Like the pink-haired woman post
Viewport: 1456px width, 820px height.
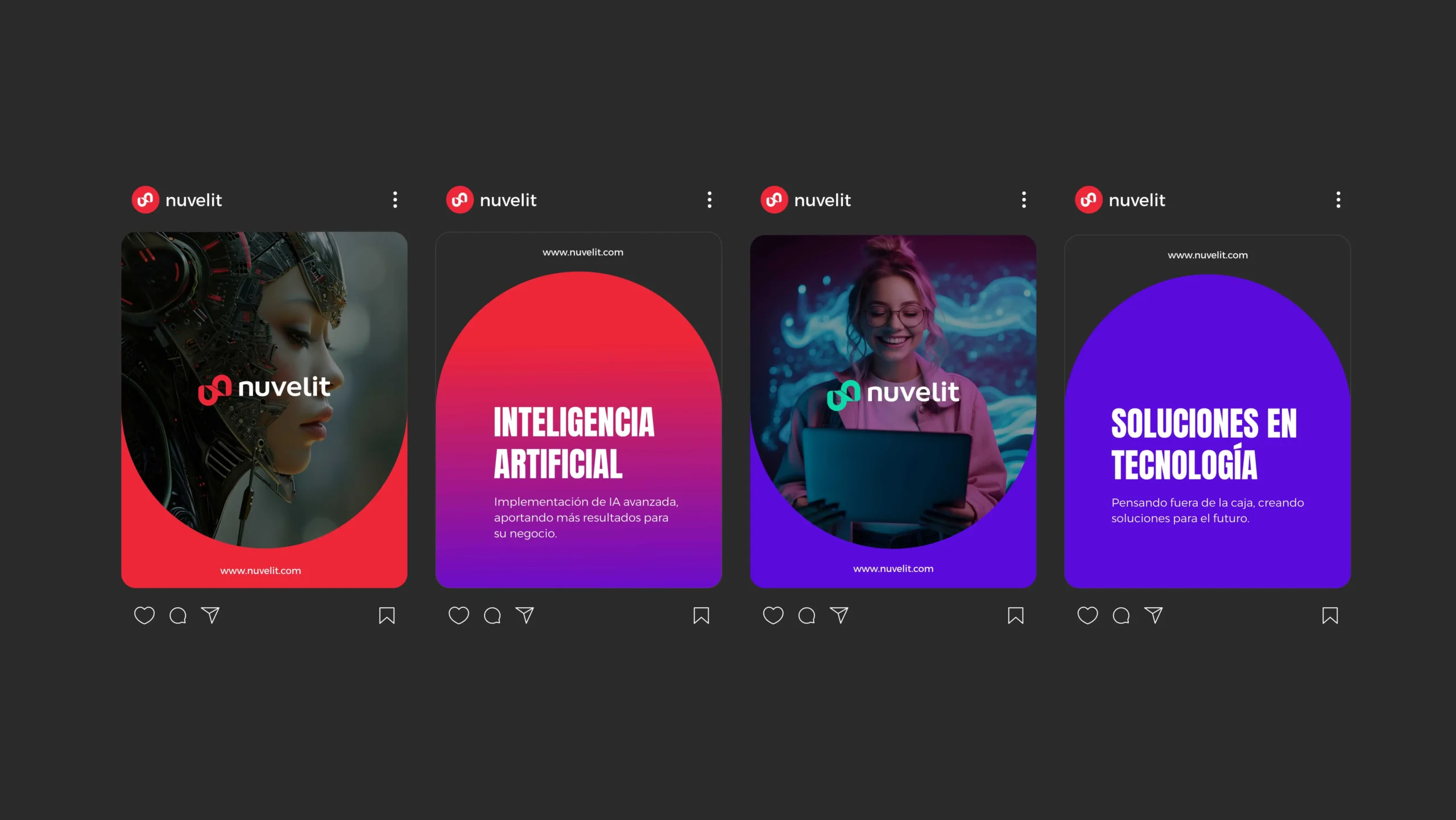773,615
